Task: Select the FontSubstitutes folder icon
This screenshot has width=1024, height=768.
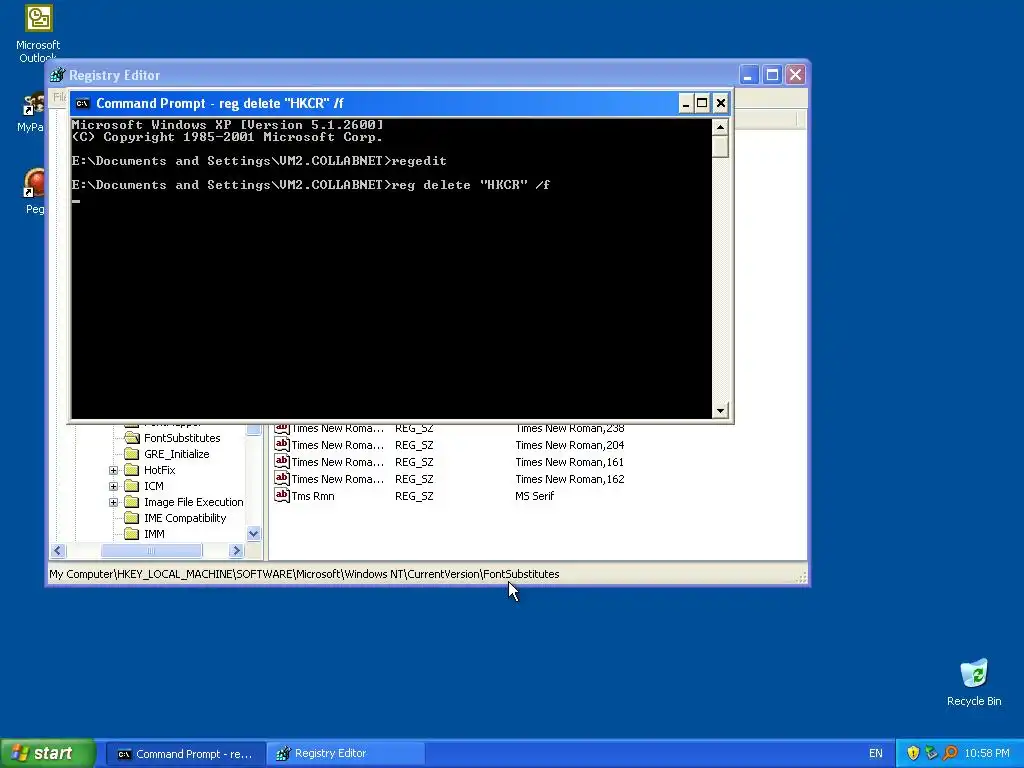Action: [132, 438]
